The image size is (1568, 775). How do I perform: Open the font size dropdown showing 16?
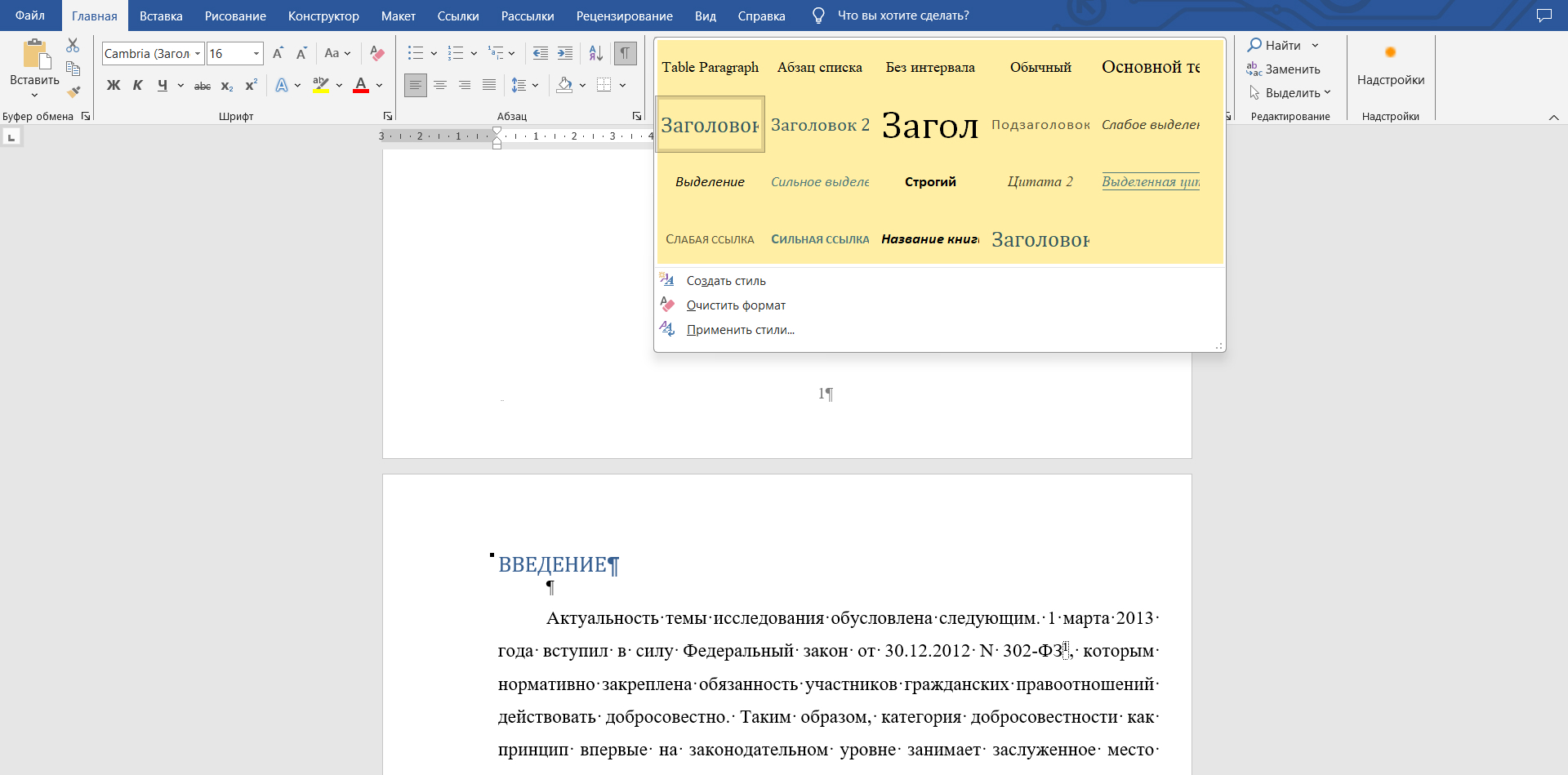click(x=256, y=54)
